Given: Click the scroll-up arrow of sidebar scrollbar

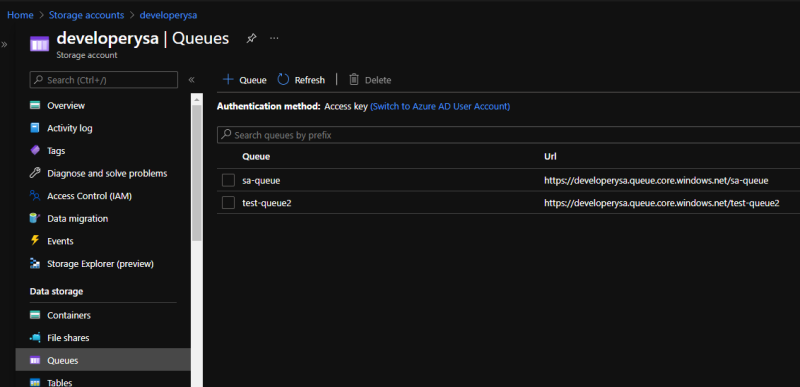Looking at the screenshot, I should pos(197,98).
